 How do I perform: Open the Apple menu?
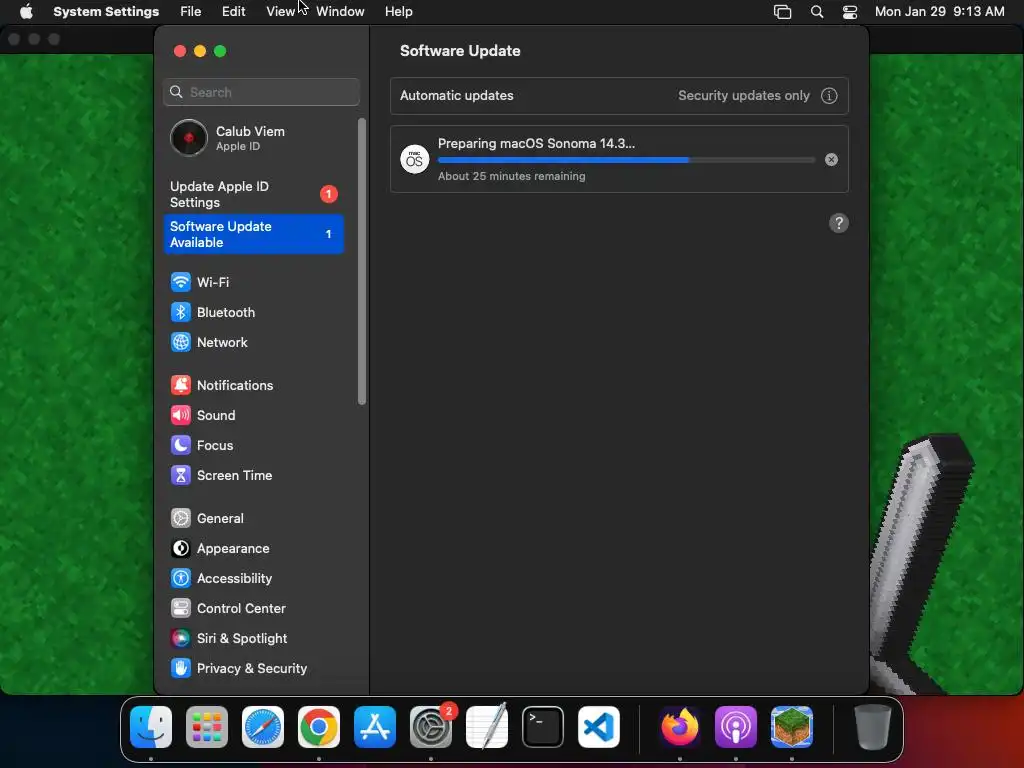(x=26, y=12)
